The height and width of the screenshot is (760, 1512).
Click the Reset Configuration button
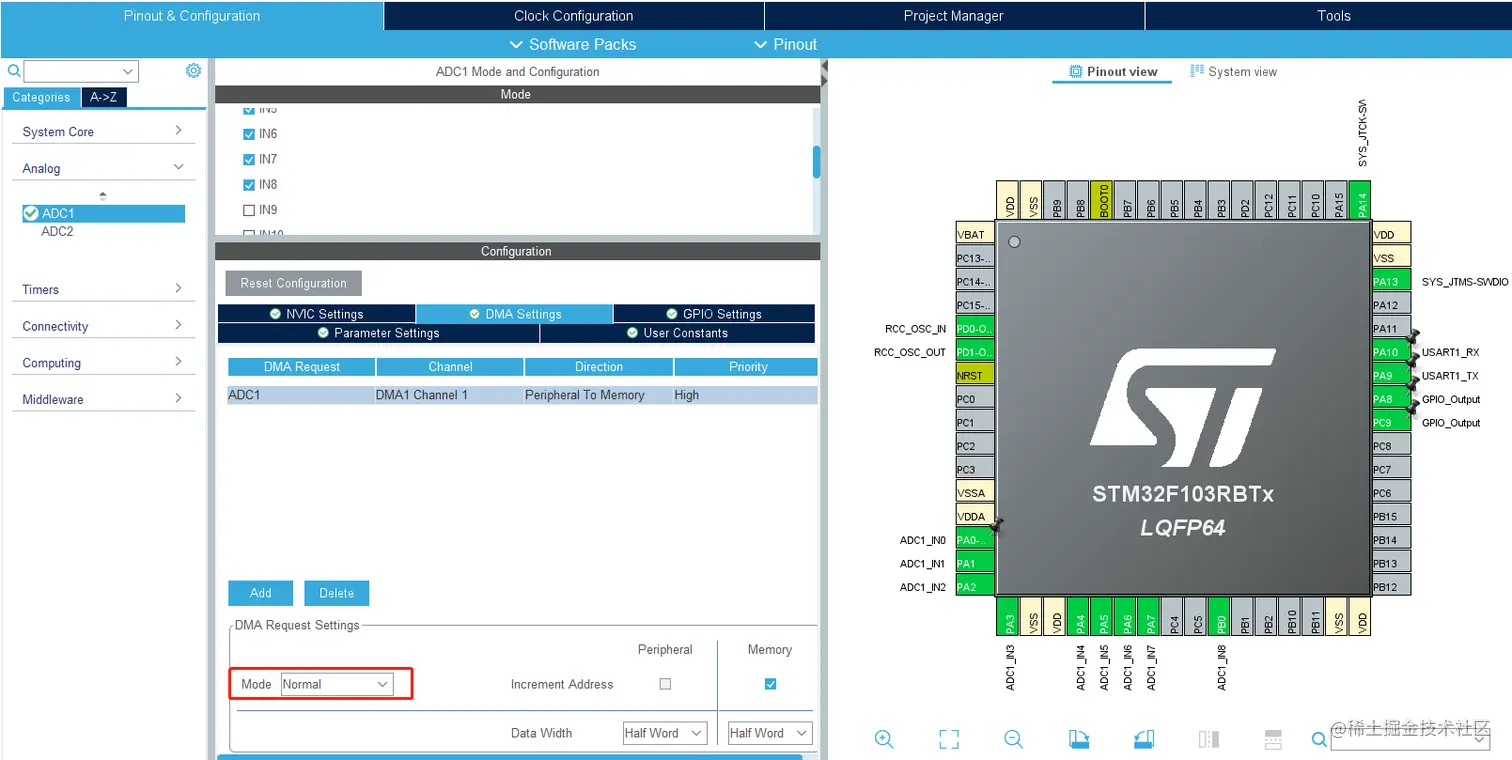[294, 283]
